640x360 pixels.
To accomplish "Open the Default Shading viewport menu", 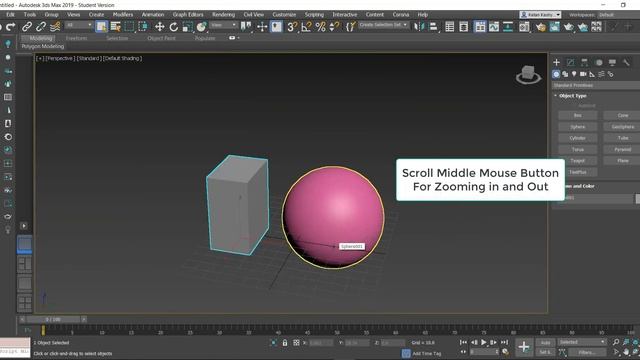I will coord(122,58).
